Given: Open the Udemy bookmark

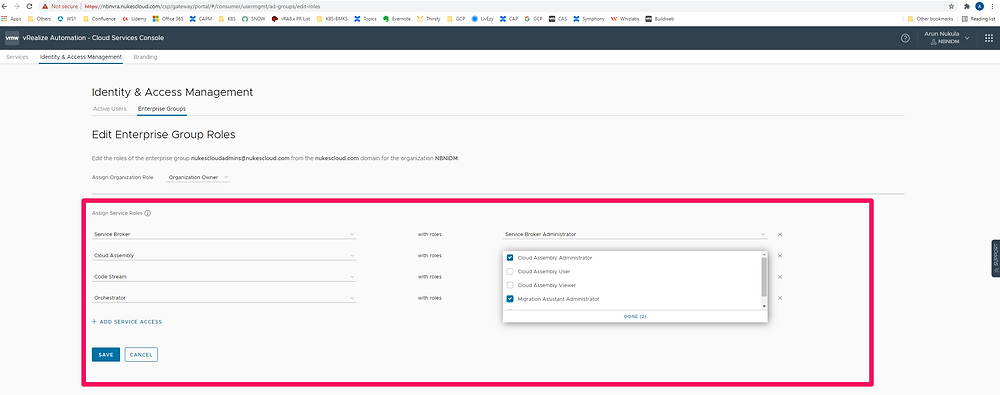Looking at the screenshot, I should click(x=135, y=19).
